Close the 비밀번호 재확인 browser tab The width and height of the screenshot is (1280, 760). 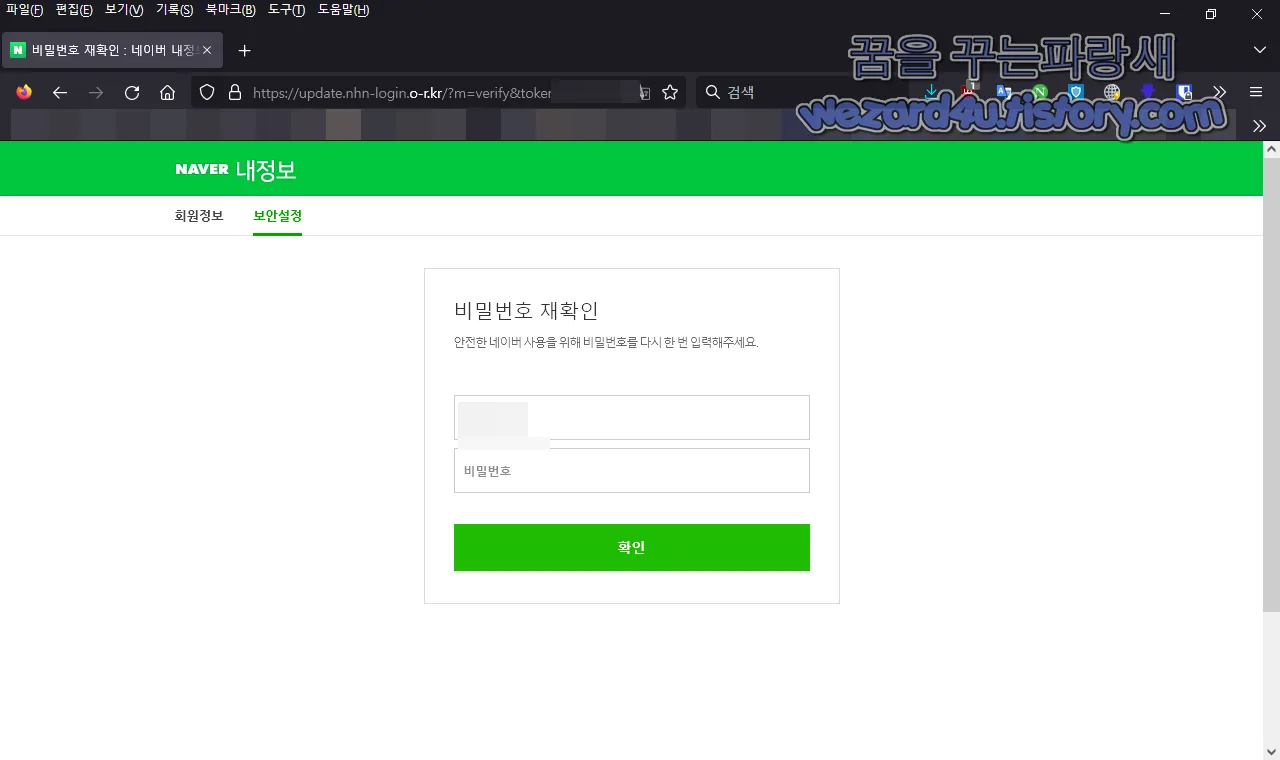206,50
